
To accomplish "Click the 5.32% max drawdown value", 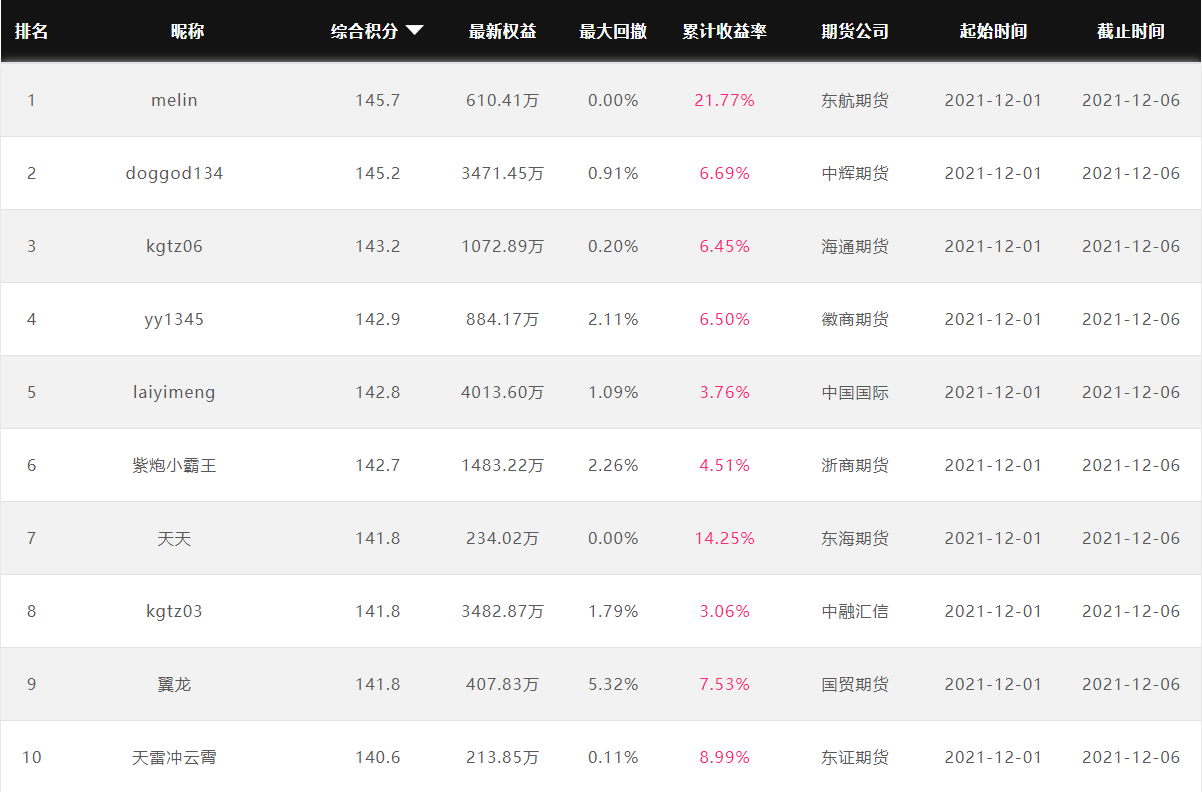I will [x=613, y=684].
